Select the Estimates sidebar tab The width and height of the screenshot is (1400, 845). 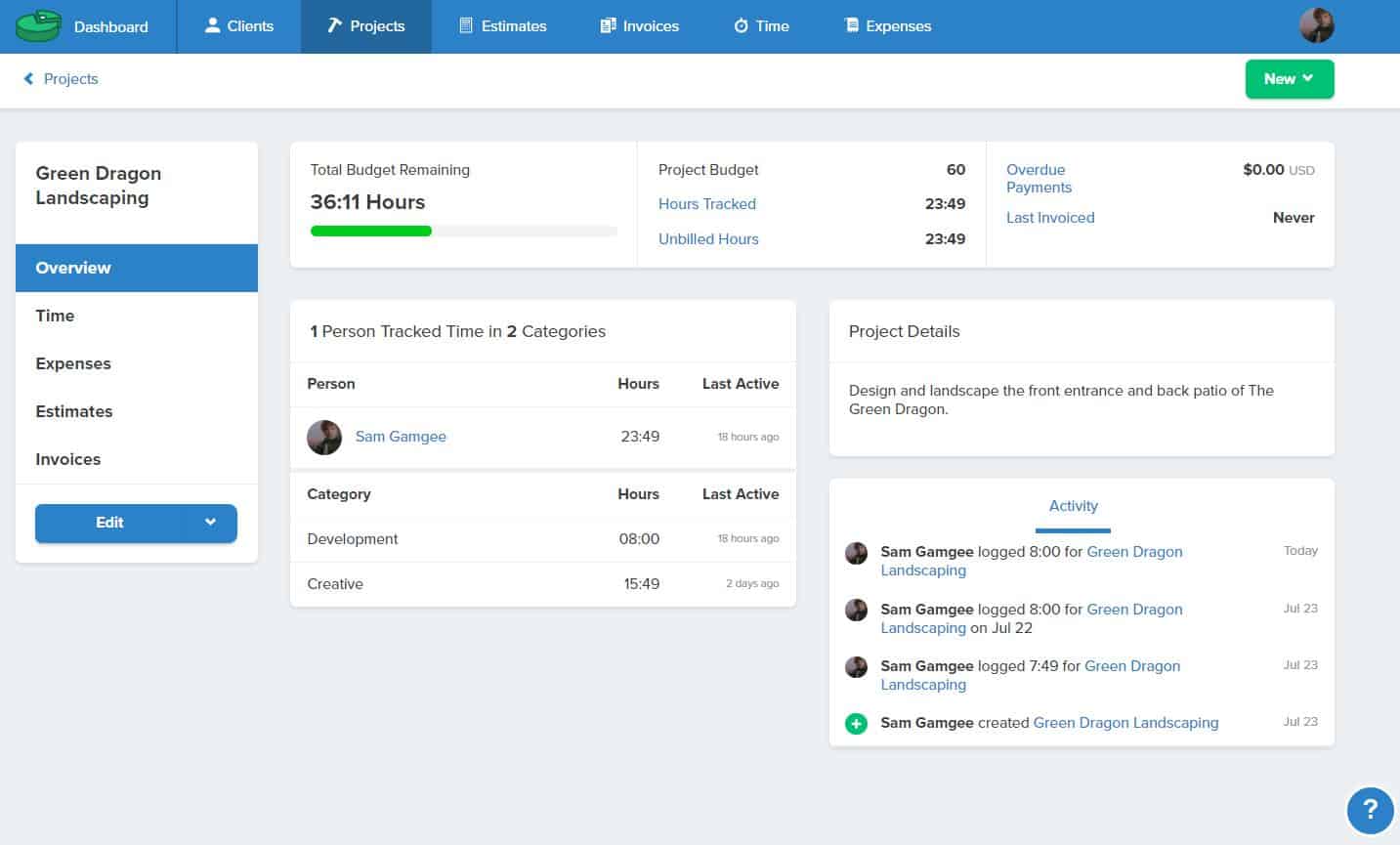pyautogui.click(x=137, y=411)
